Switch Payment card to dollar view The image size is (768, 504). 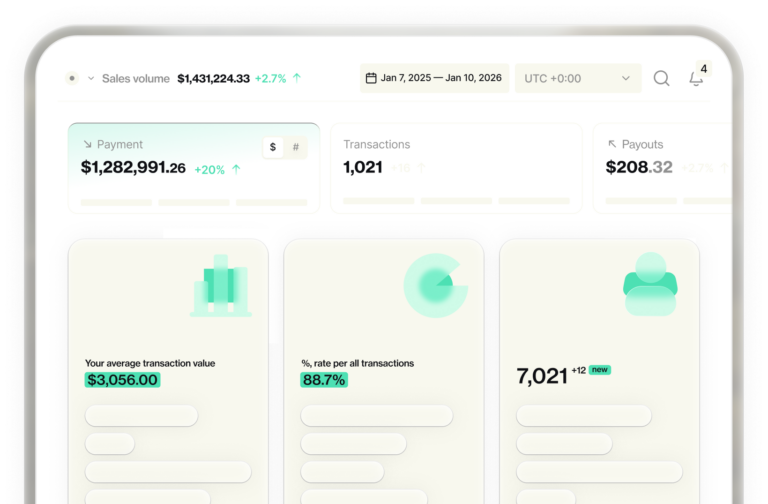click(273, 147)
